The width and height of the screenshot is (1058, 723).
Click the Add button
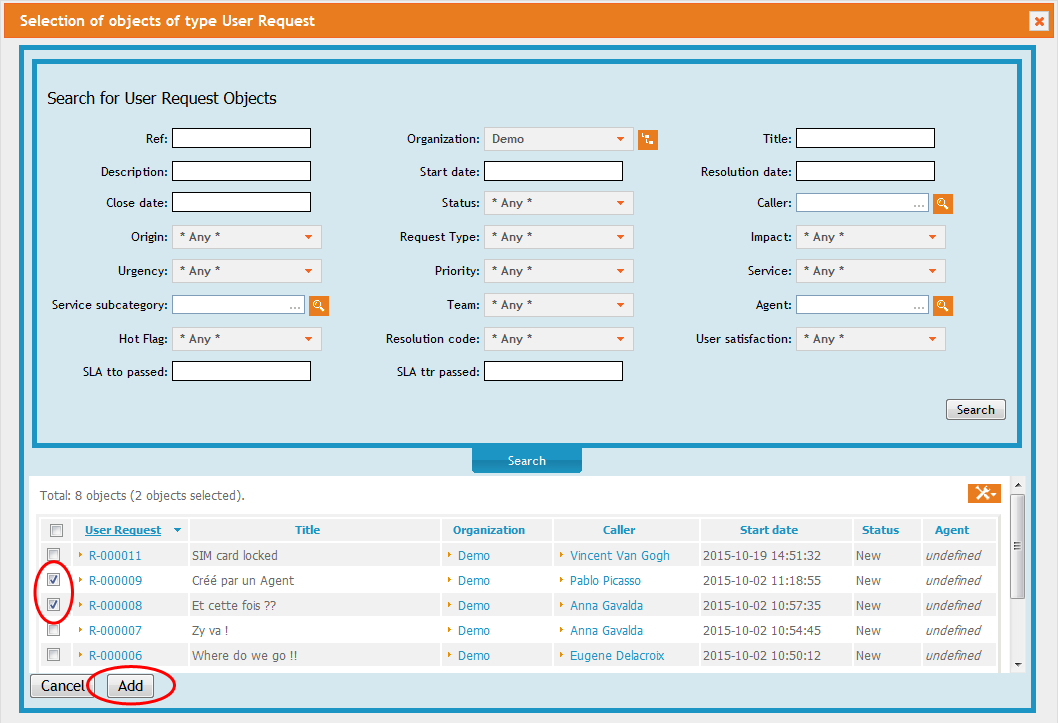click(x=129, y=686)
